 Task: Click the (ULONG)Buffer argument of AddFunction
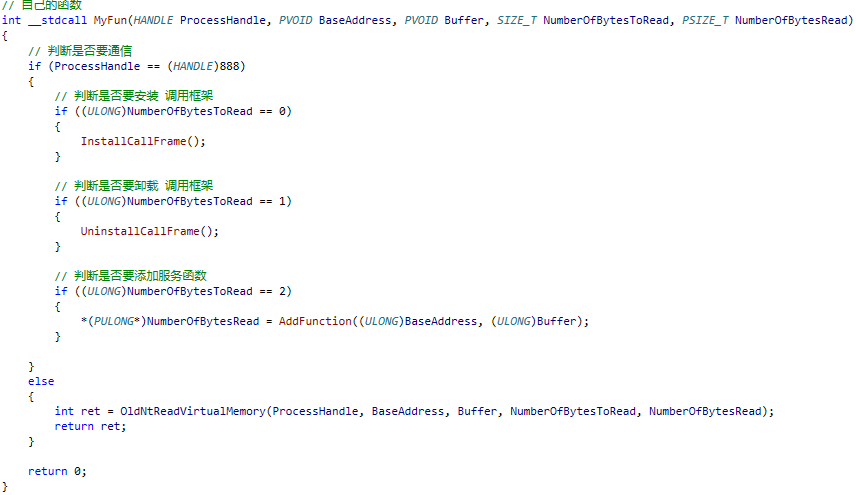(x=533, y=321)
